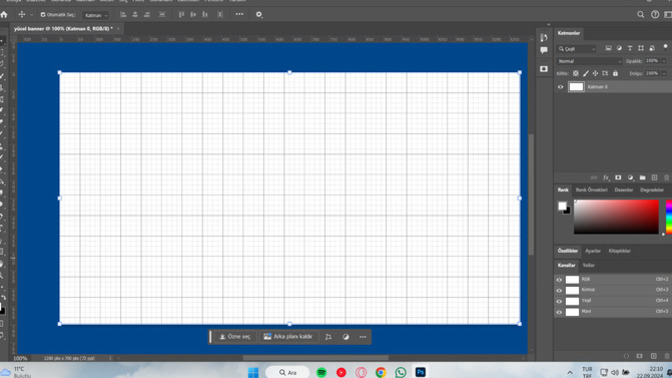This screenshot has height=378, width=672.
Task: Filter layers by adjustment layer icon
Action: tap(619, 48)
